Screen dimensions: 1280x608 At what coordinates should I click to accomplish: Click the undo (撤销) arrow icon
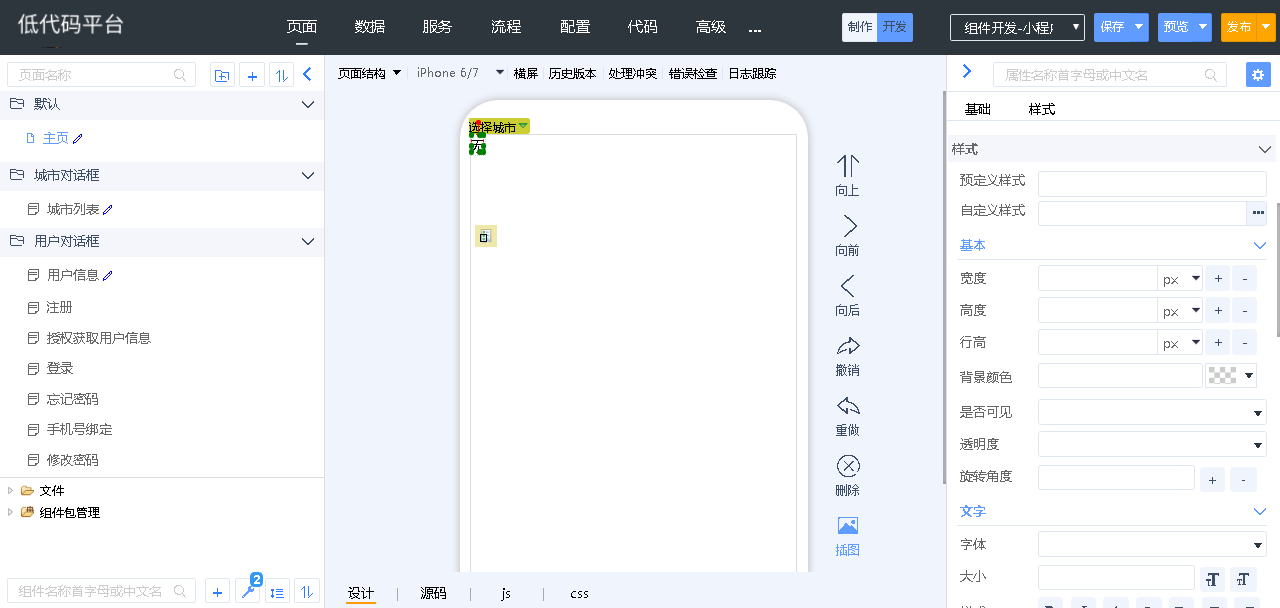(847, 347)
